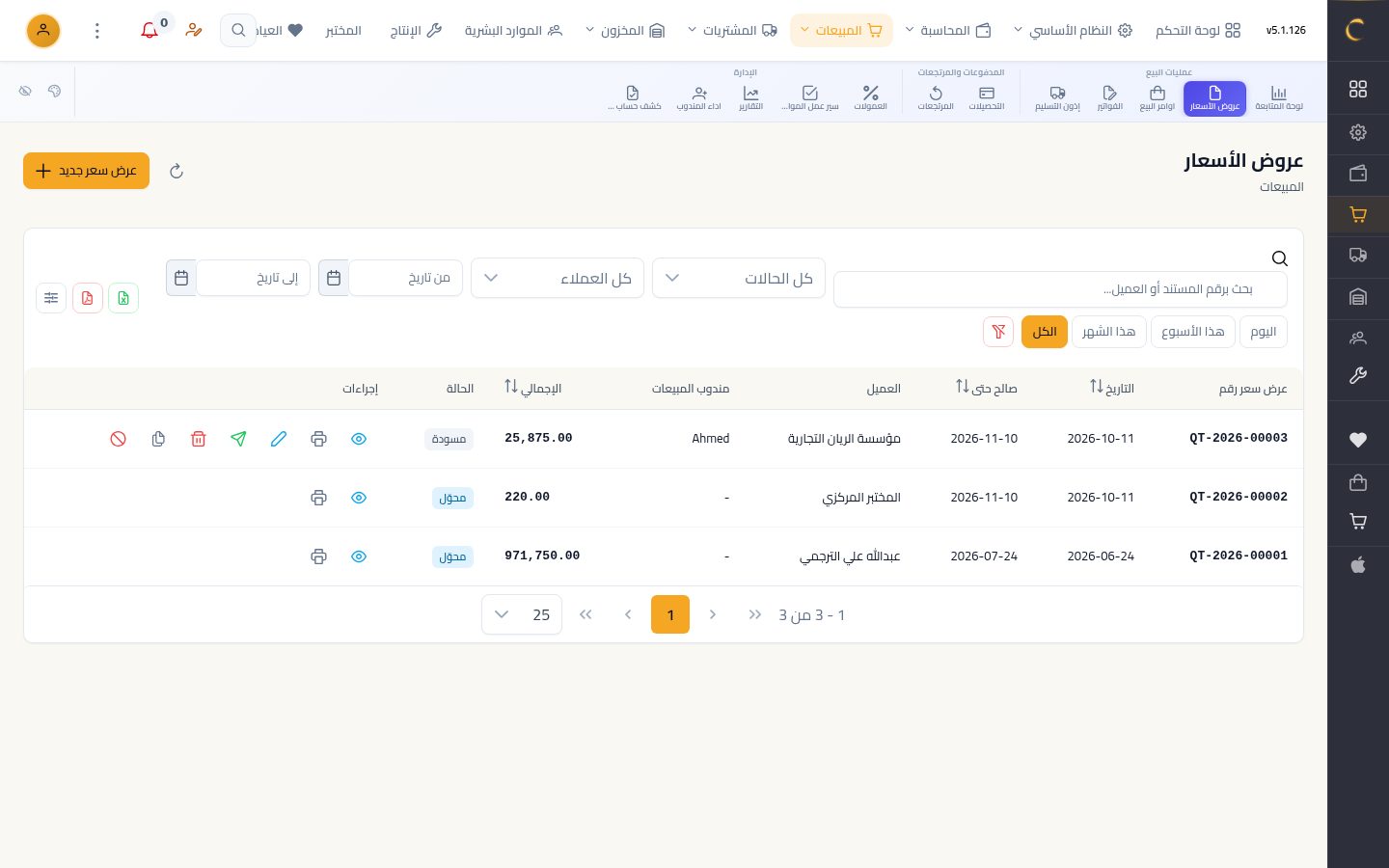
Task: Delete quotation QT-2026-00003 using the trash icon
Action: 199,439
